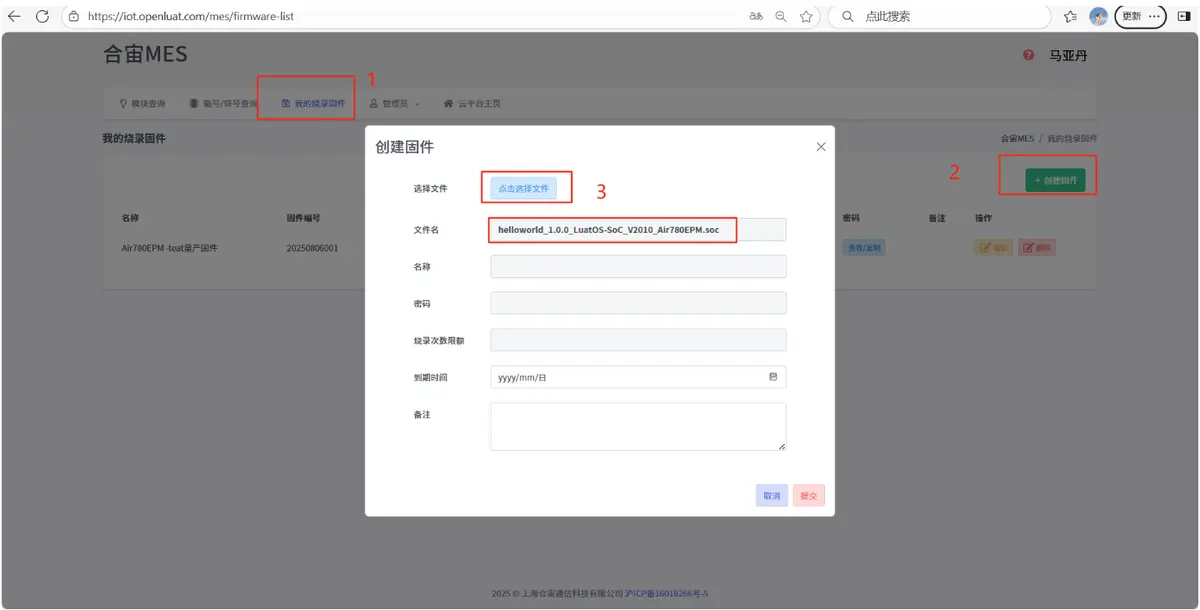
Task: Click the yellow 编辑 edit button
Action: point(994,248)
